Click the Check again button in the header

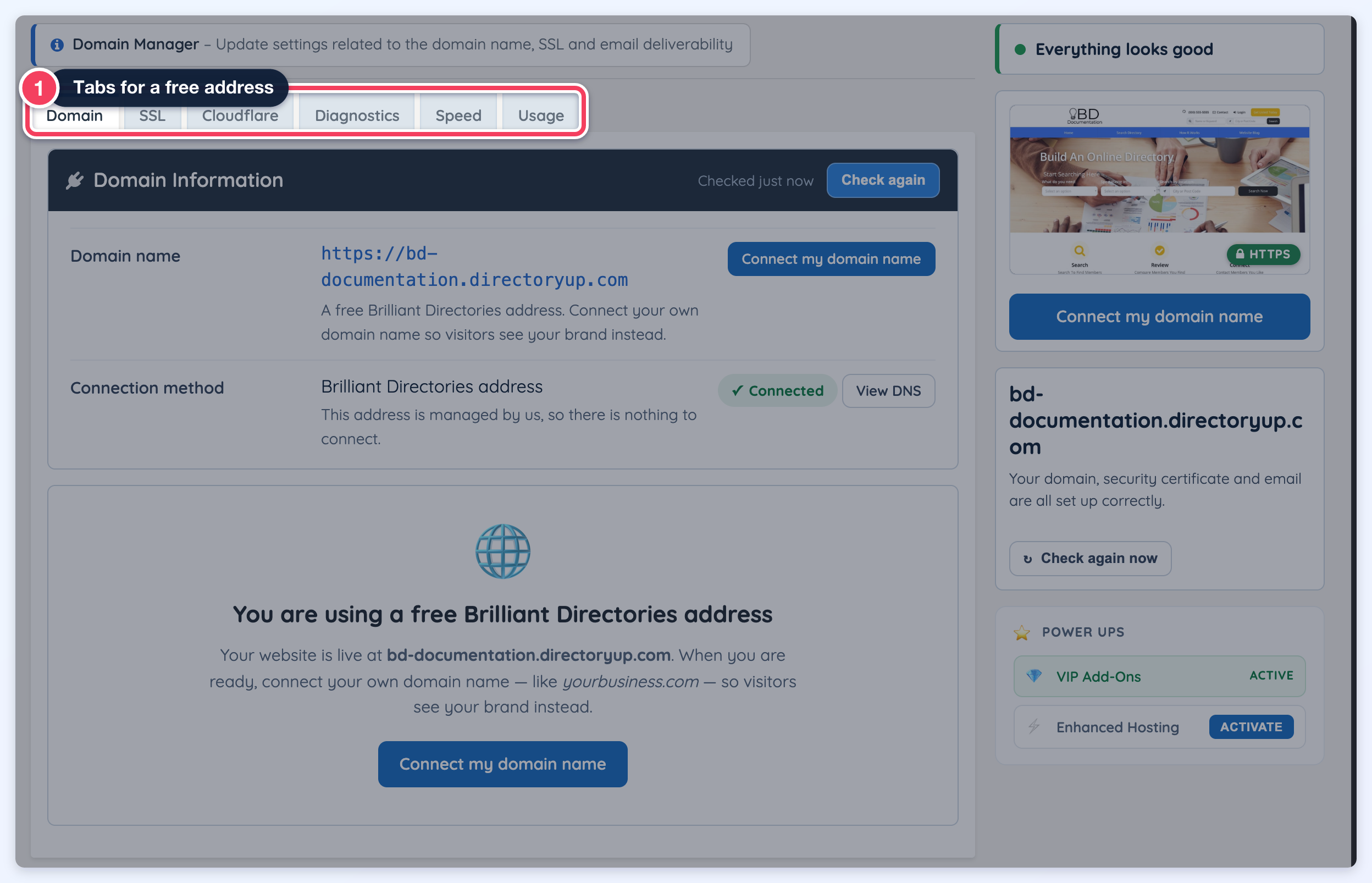(883, 180)
